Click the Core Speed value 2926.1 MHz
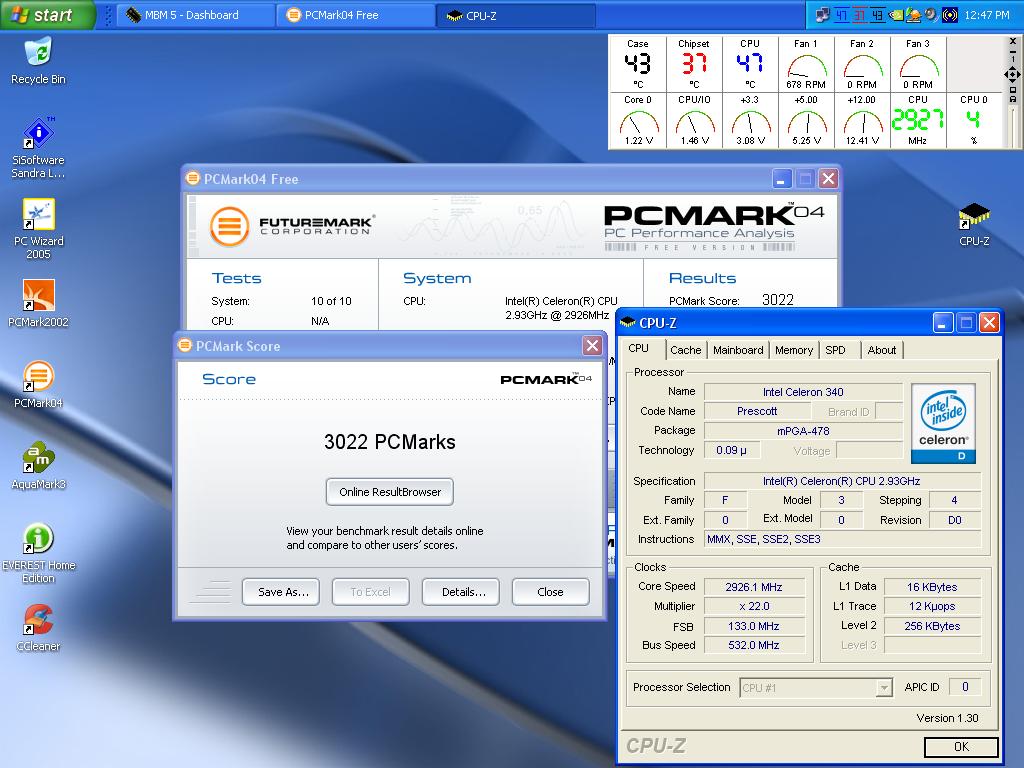 [754, 587]
